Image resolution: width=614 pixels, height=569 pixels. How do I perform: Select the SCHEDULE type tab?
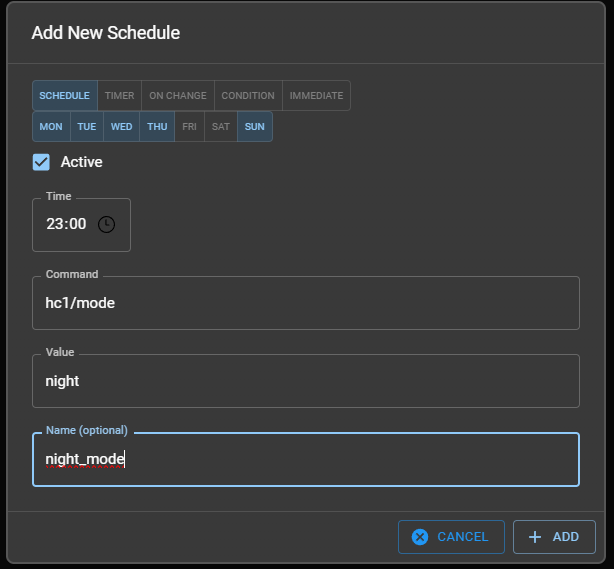click(65, 96)
